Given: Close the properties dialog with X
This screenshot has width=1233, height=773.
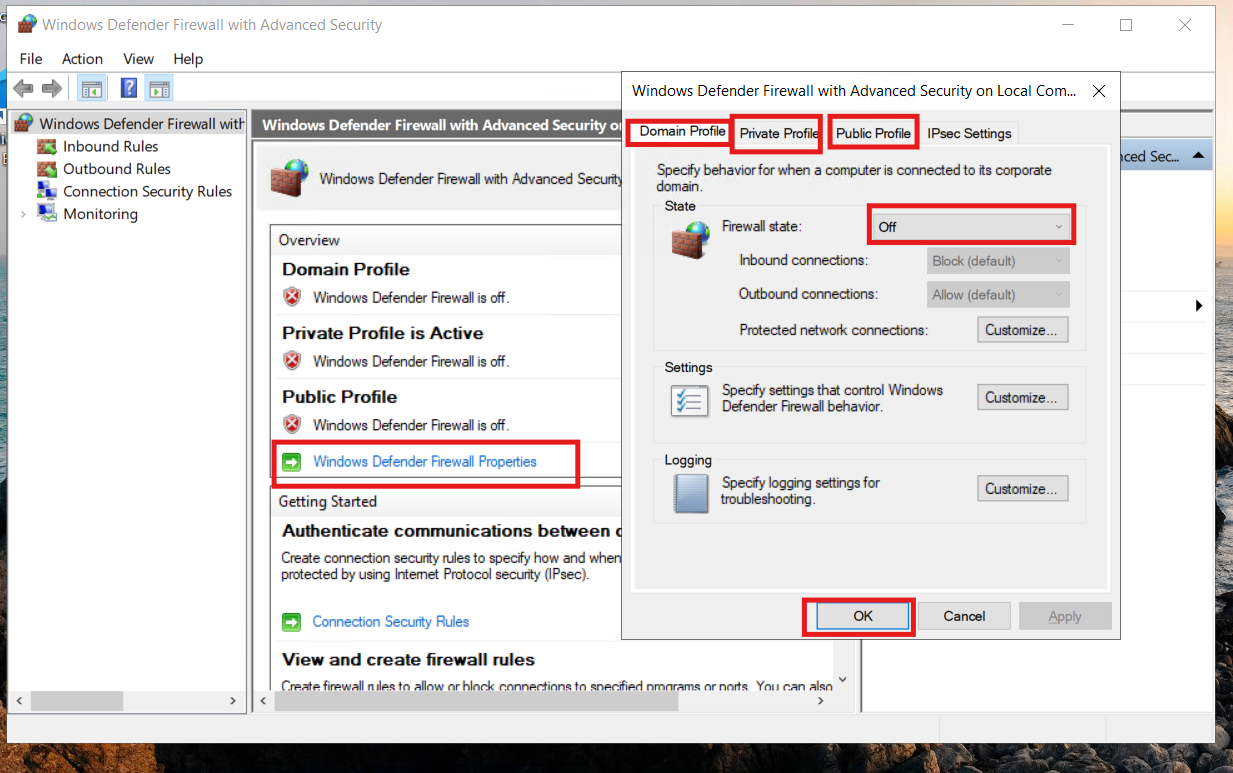Looking at the screenshot, I should 1099,91.
